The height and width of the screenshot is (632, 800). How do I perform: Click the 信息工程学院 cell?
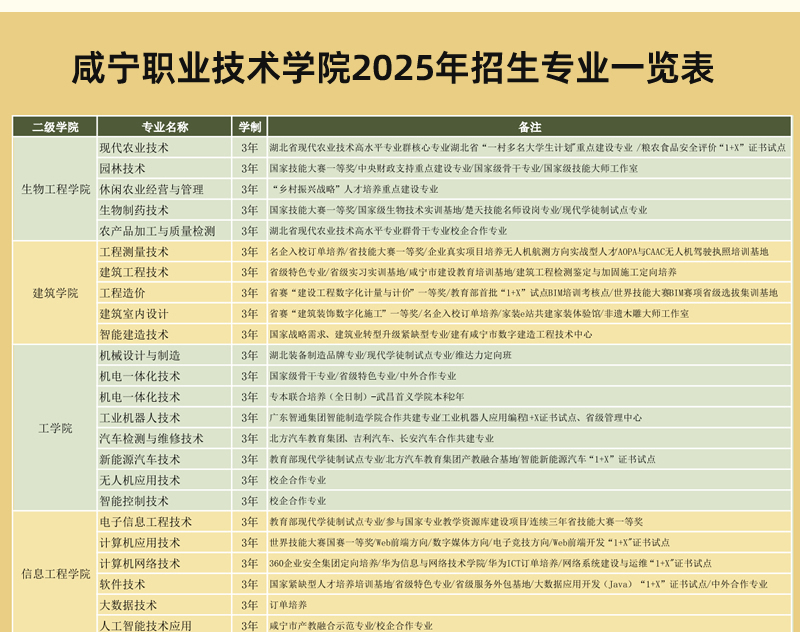(x=55, y=574)
